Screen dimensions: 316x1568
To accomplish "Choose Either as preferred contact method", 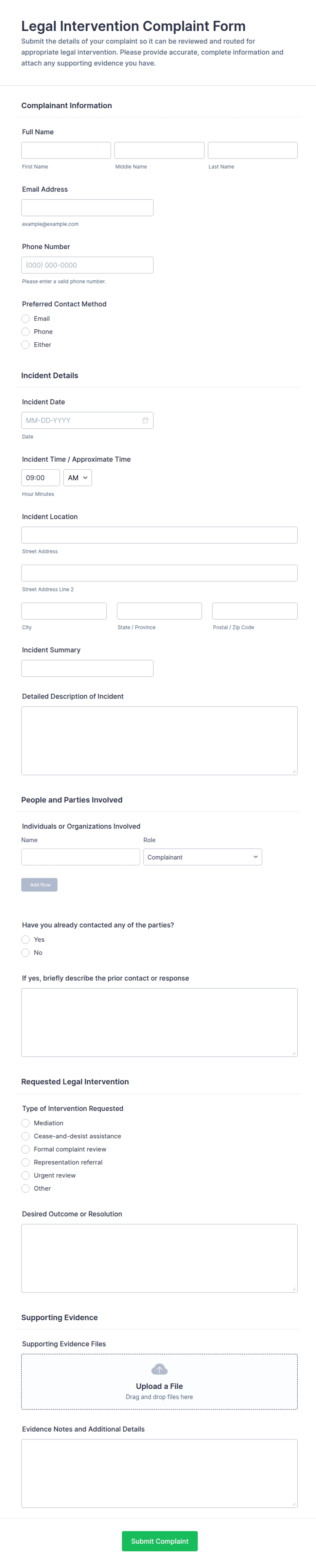I will pos(25,345).
